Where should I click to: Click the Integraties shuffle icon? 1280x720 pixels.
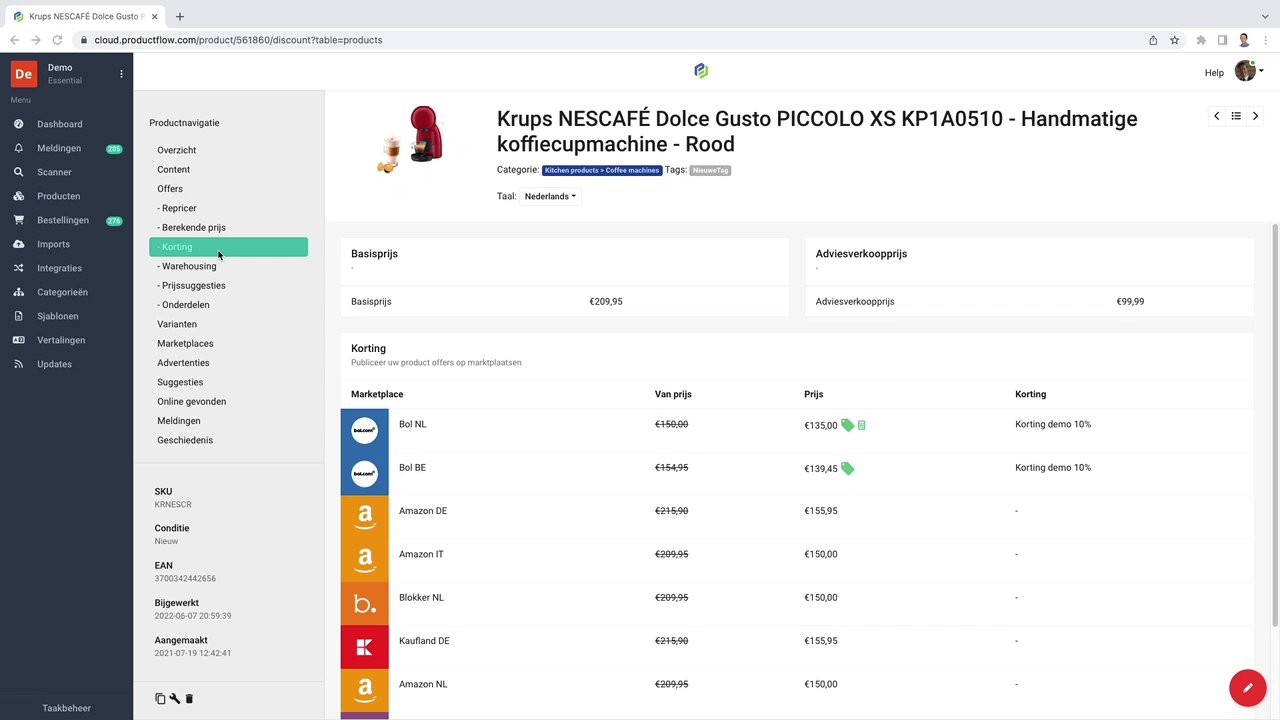point(18,268)
